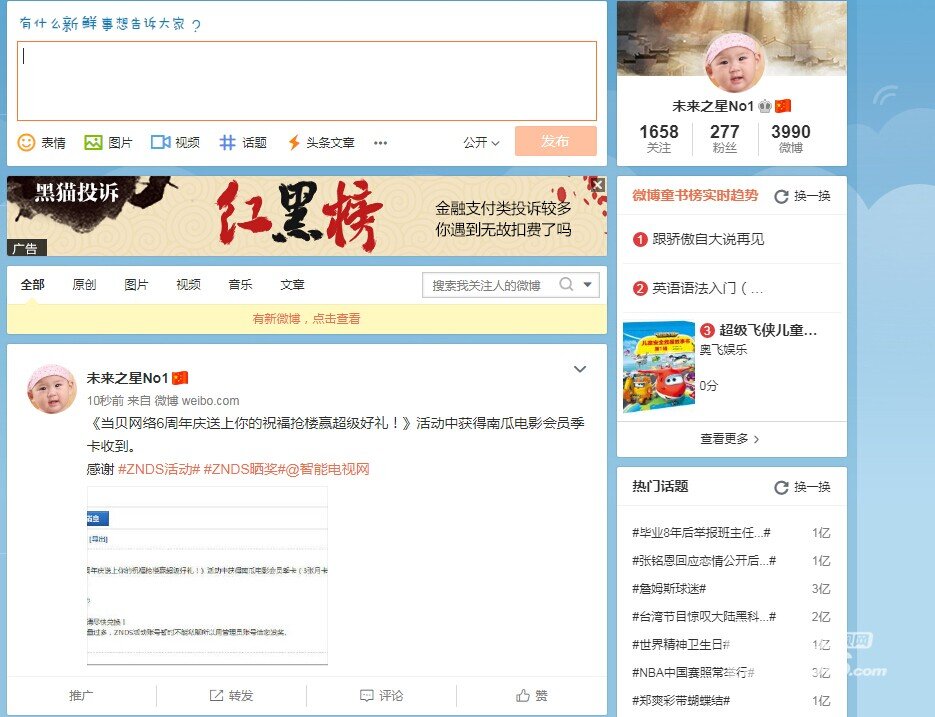Click the 发布 publish button

[x=556, y=141]
